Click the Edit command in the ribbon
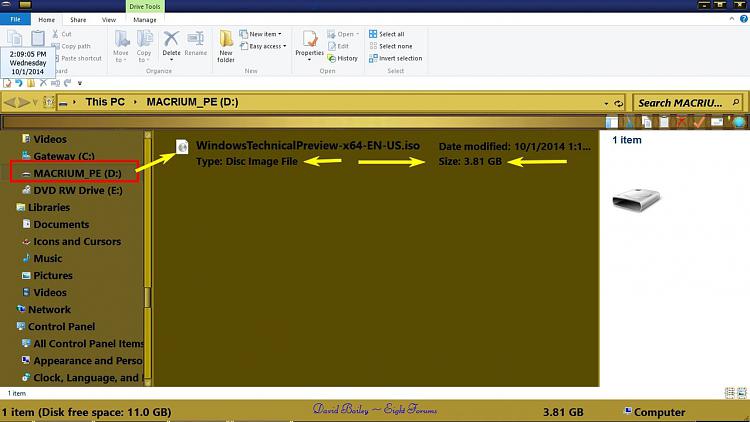 click(338, 46)
